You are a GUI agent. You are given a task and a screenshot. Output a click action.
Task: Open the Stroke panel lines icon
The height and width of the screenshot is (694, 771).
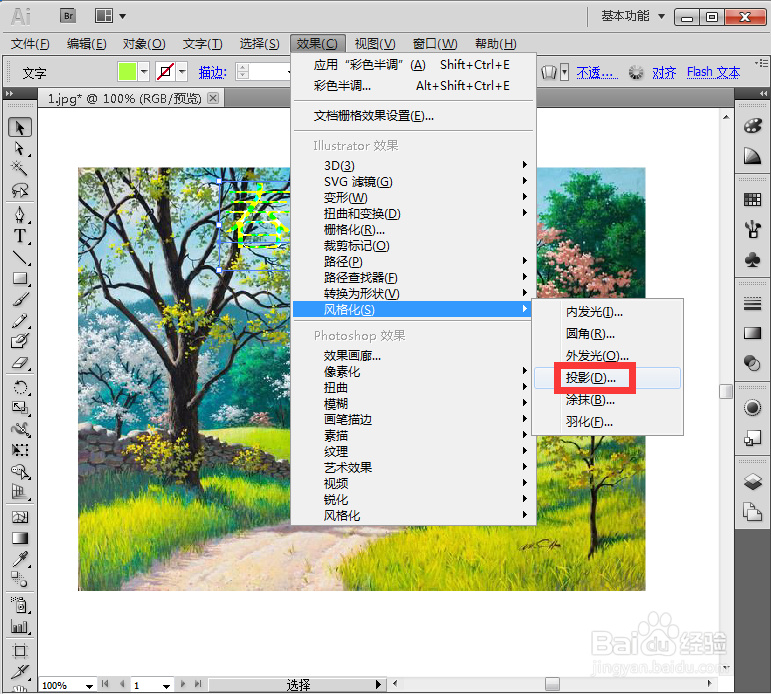752,303
